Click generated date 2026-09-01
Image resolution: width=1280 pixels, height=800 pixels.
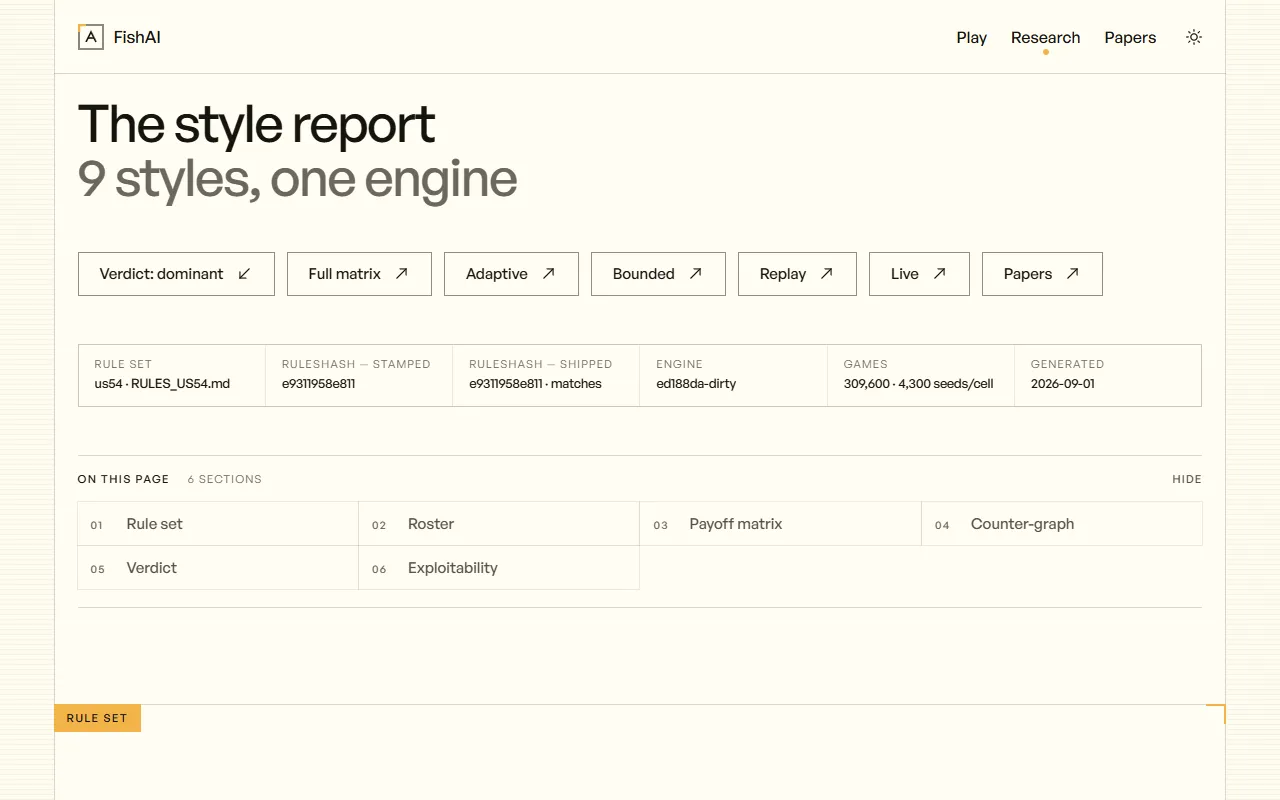point(1062,384)
